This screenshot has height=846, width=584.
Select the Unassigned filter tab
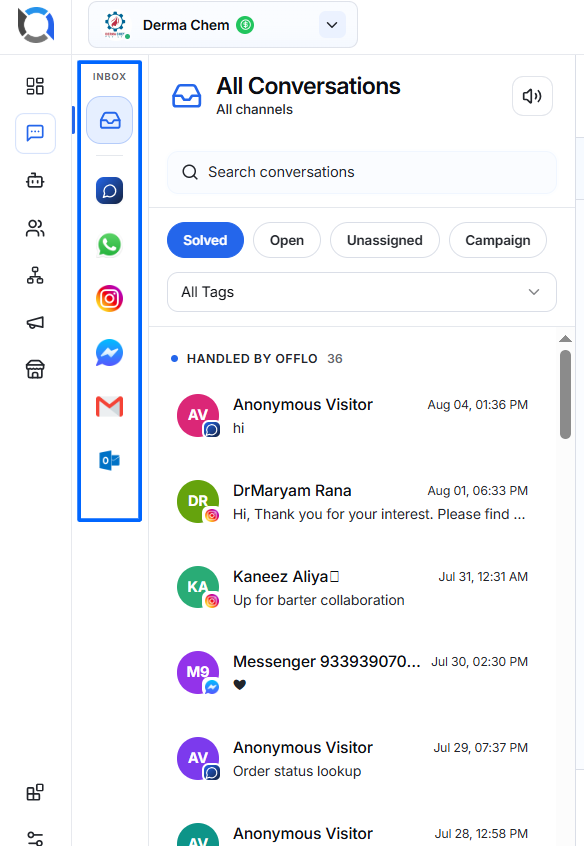click(x=385, y=240)
